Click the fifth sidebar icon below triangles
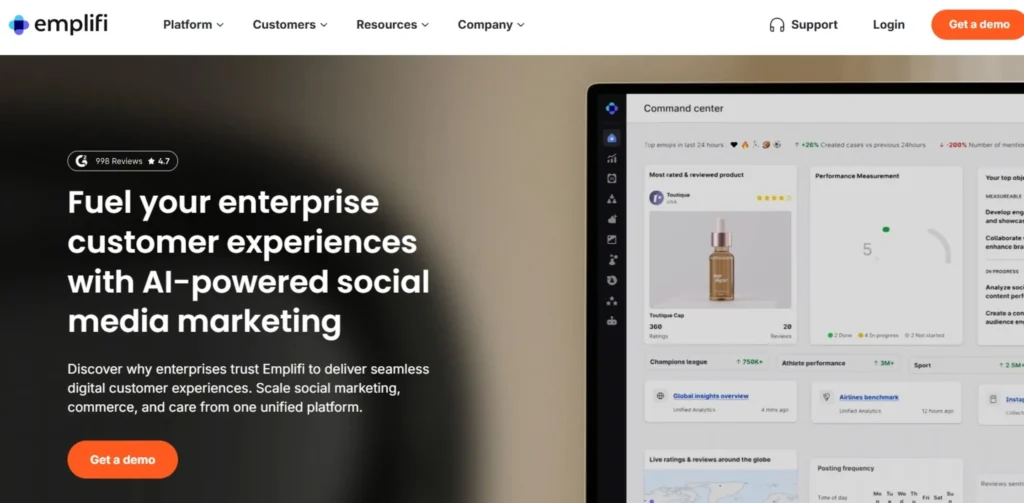The image size is (1024, 503). (x=611, y=219)
